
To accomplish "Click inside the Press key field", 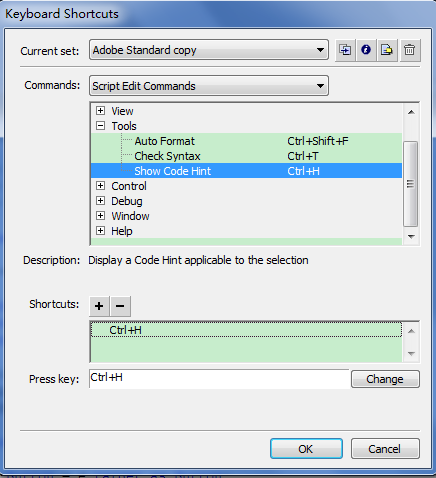I will coord(219,379).
